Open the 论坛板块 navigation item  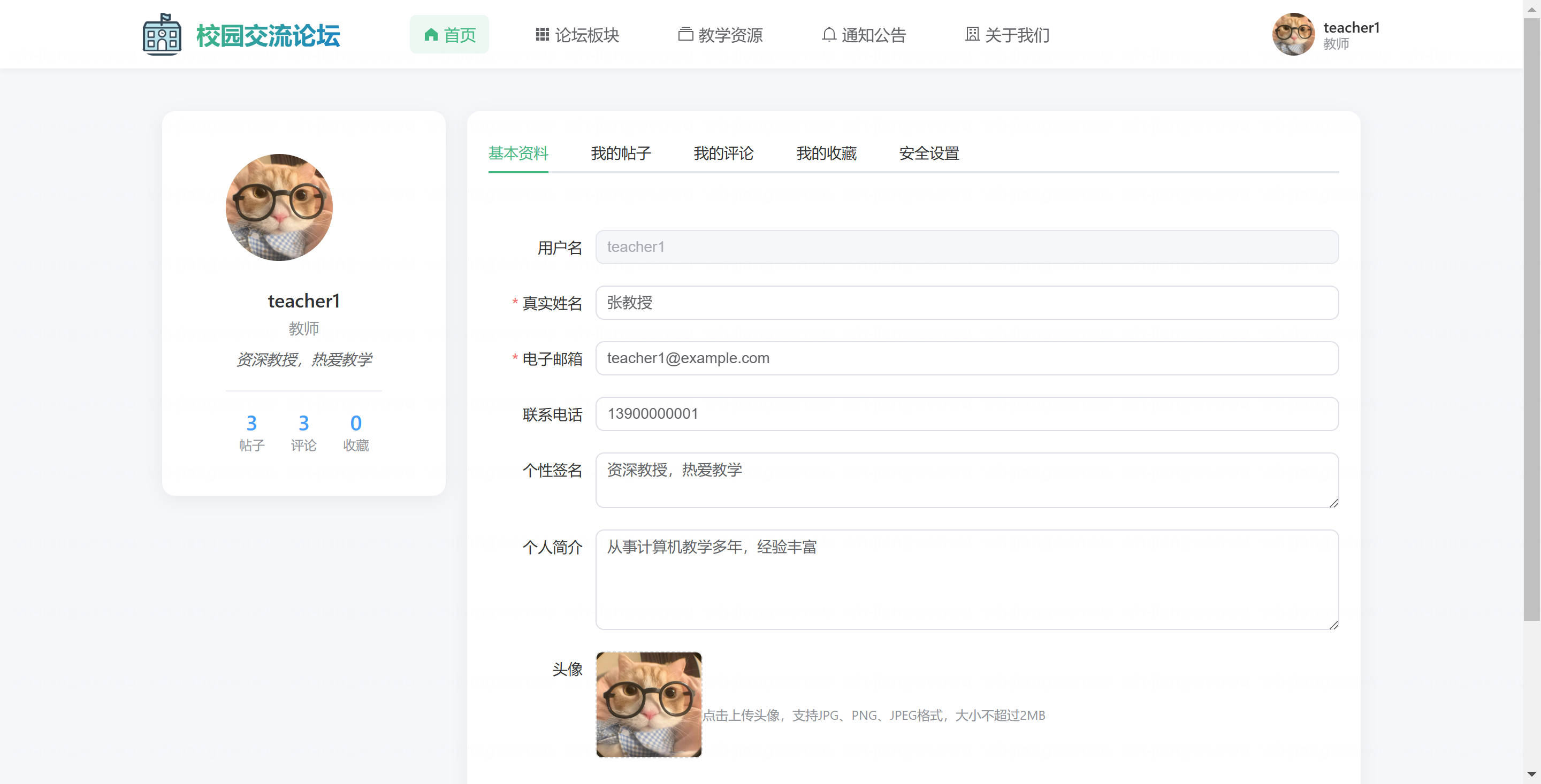[x=577, y=35]
